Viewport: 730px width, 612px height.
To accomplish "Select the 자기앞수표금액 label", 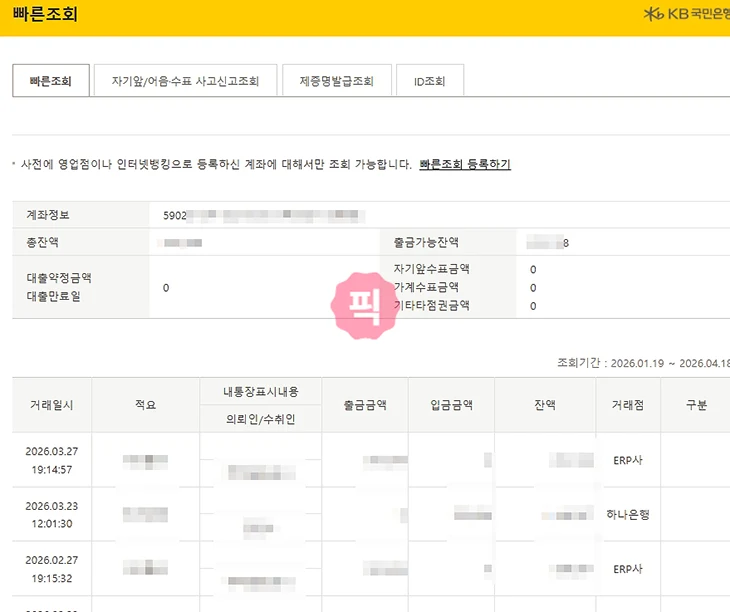I will click(x=432, y=269).
